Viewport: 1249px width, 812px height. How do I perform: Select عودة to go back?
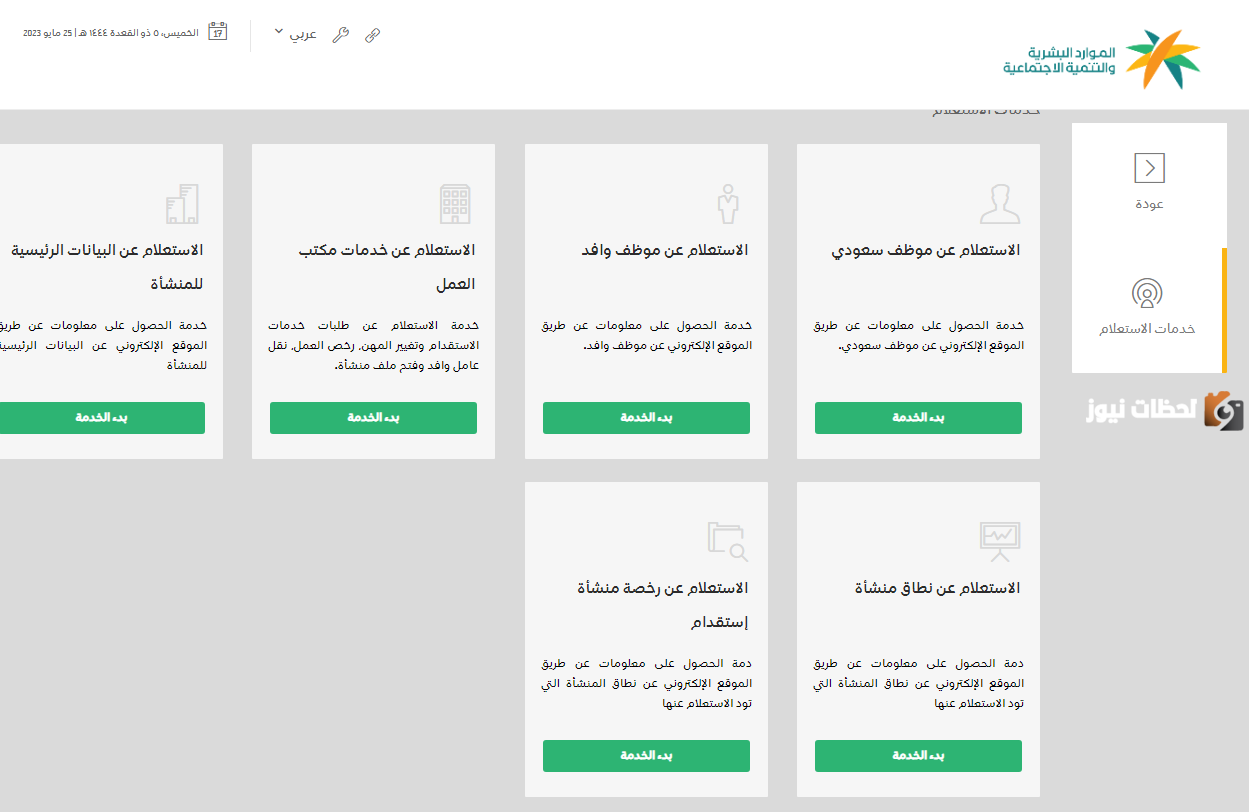click(x=1148, y=204)
